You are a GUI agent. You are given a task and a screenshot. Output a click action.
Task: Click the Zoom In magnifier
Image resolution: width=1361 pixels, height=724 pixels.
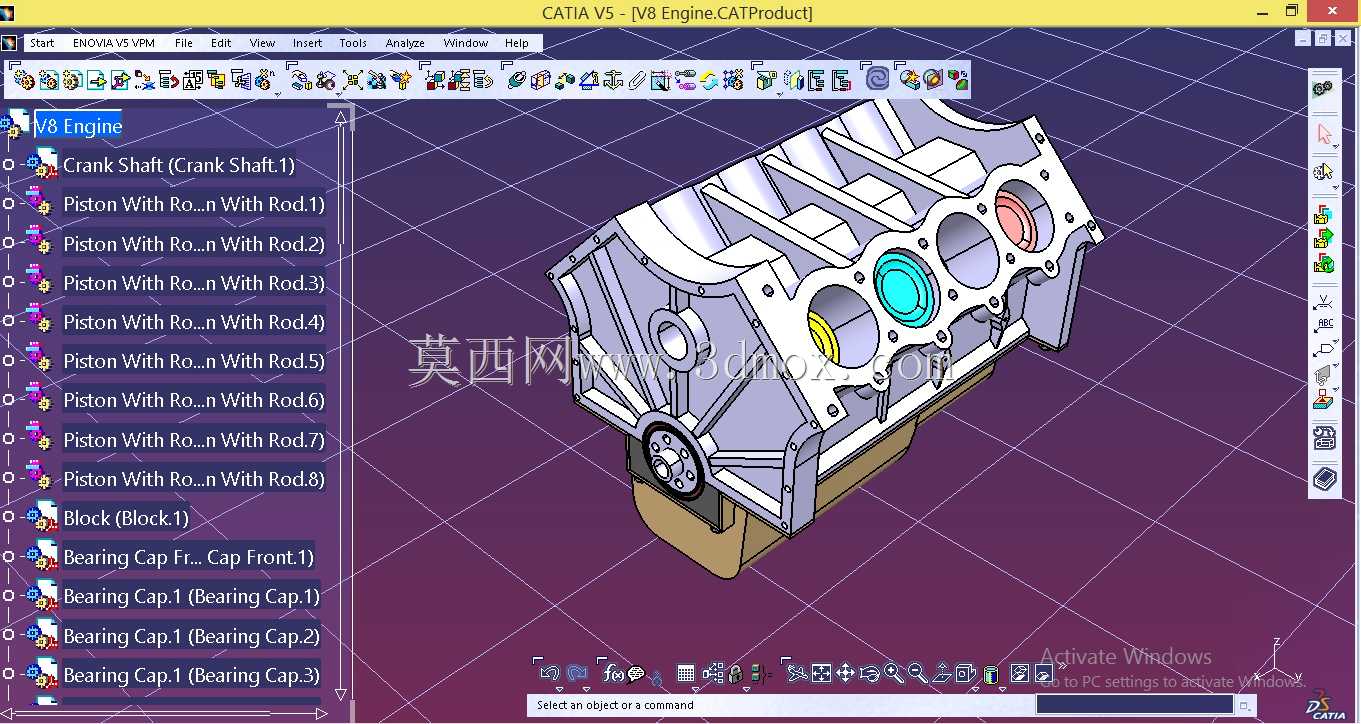coord(893,673)
